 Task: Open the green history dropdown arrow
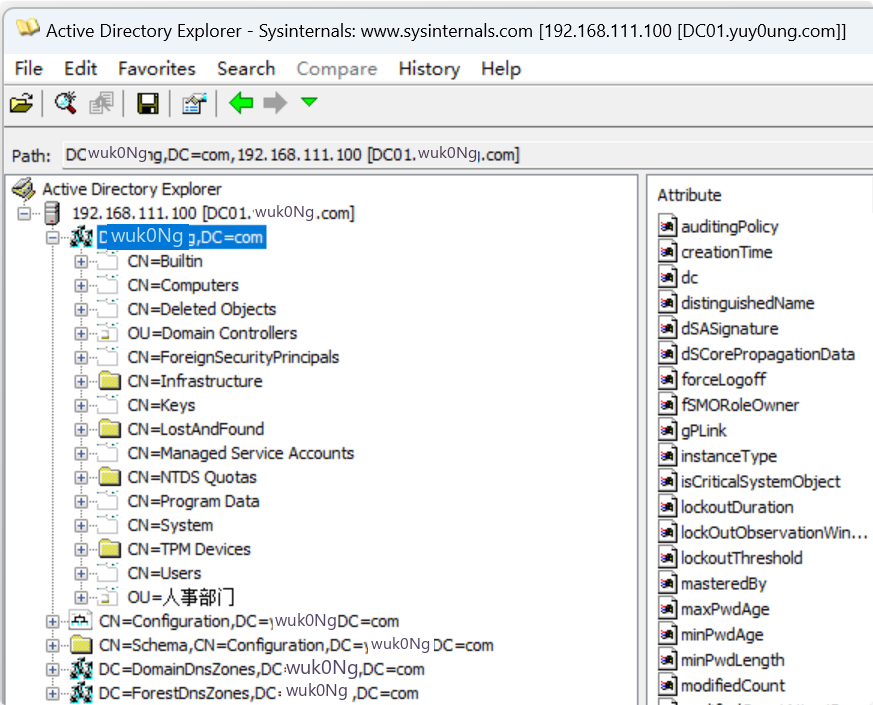[309, 101]
